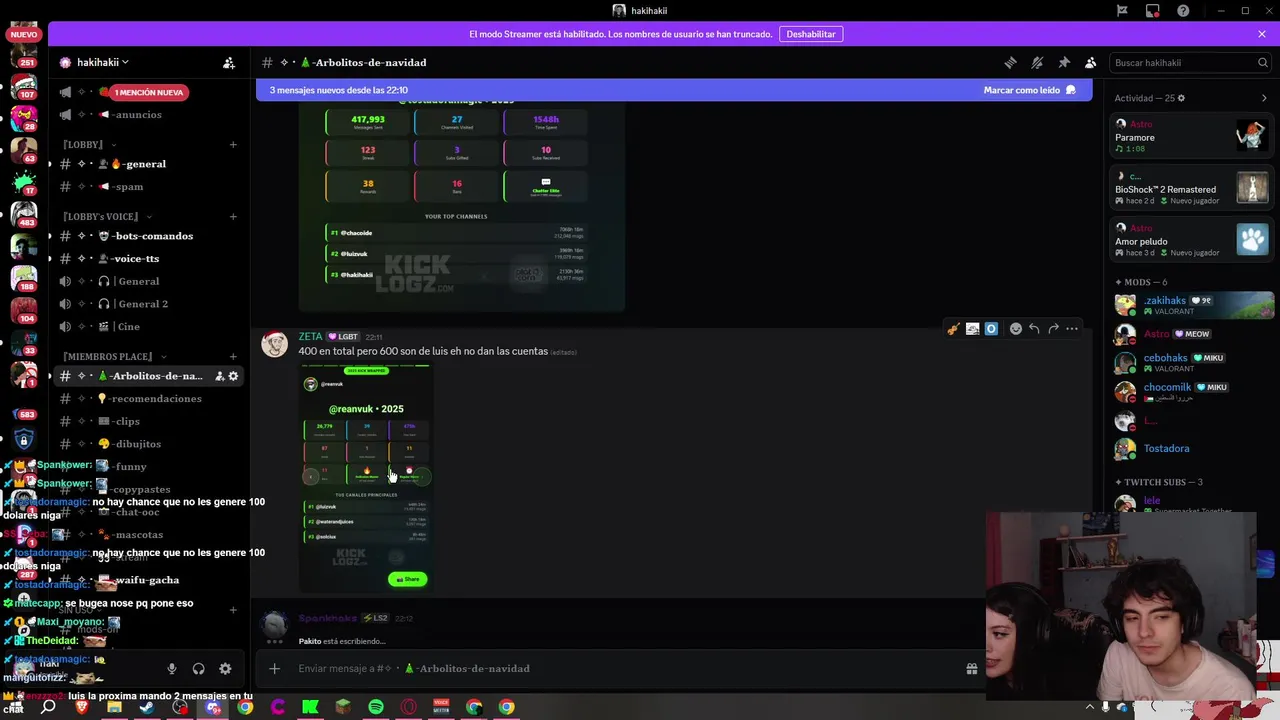Mute the microphone in user panel
Screen dimensions: 1280x720
(x=171, y=669)
